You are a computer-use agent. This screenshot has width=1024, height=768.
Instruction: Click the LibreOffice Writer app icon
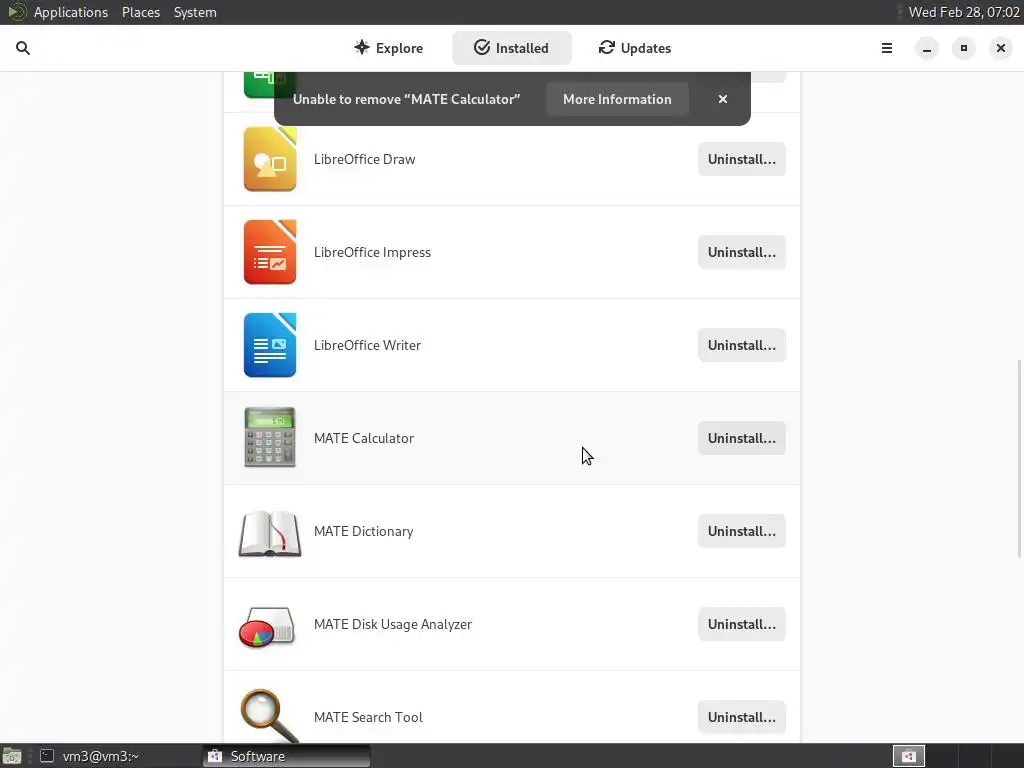[270, 345]
